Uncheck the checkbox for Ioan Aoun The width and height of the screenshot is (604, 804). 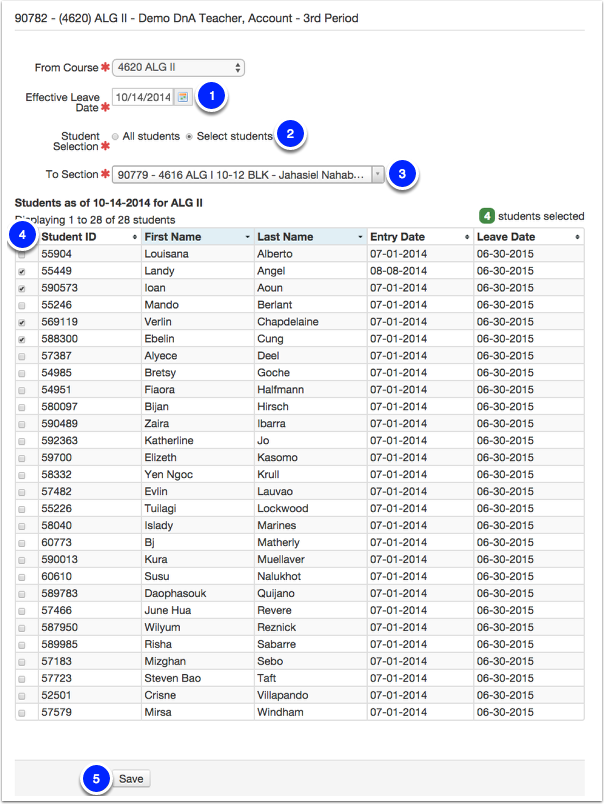click(x=22, y=288)
